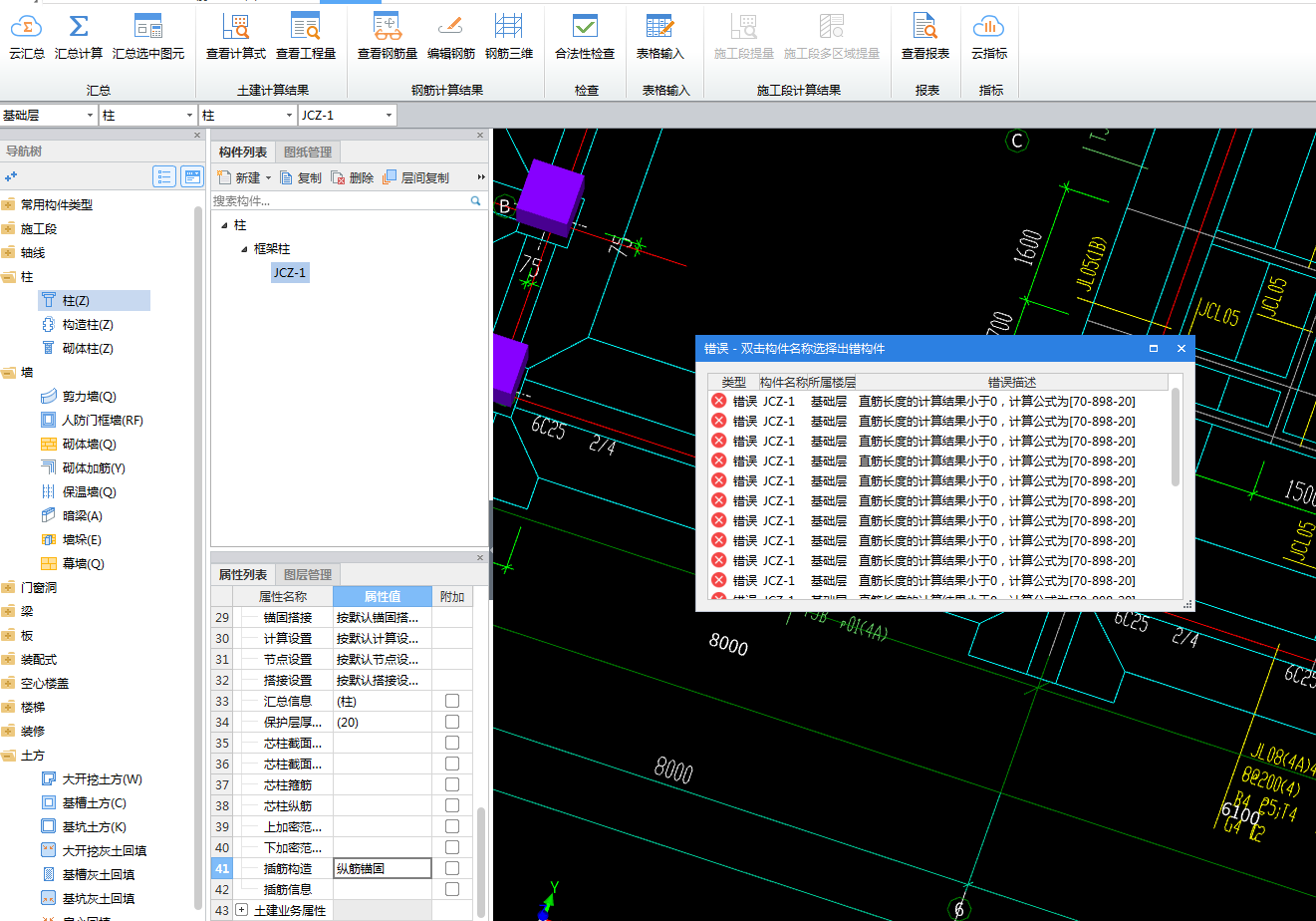Launch 编辑钢筋 rebar editor
1316x921 pixels.
click(451, 37)
